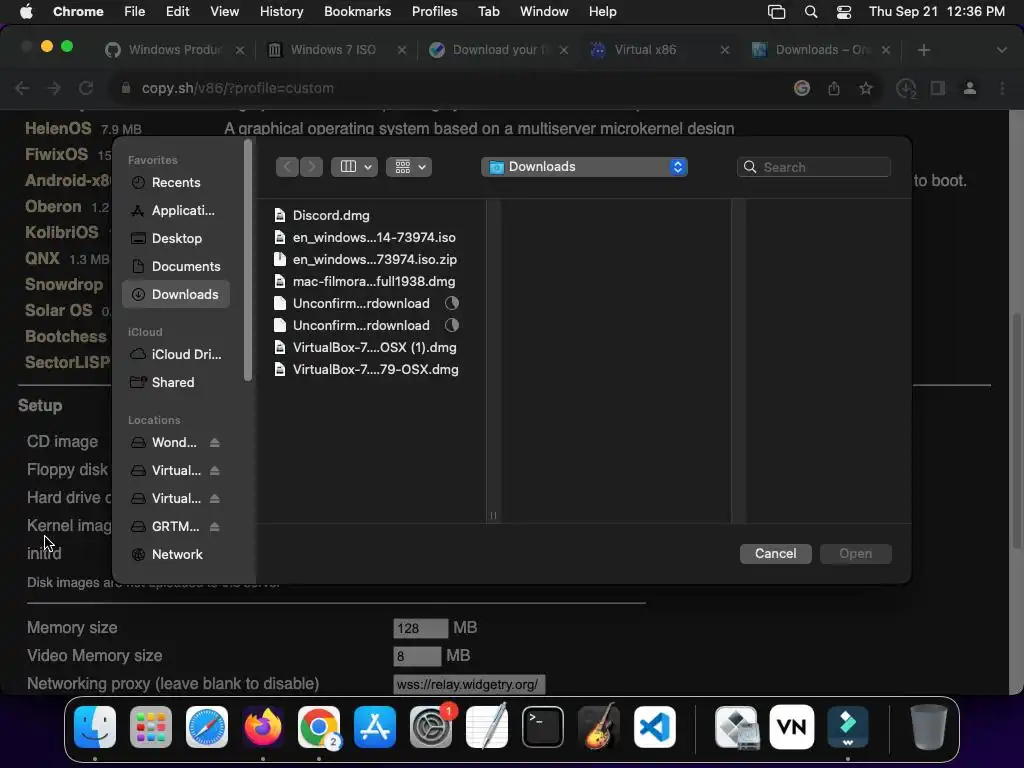Screen dimensions: 1024x768
Task: Open the Edit menu
Action: click(x=177, y=12)
